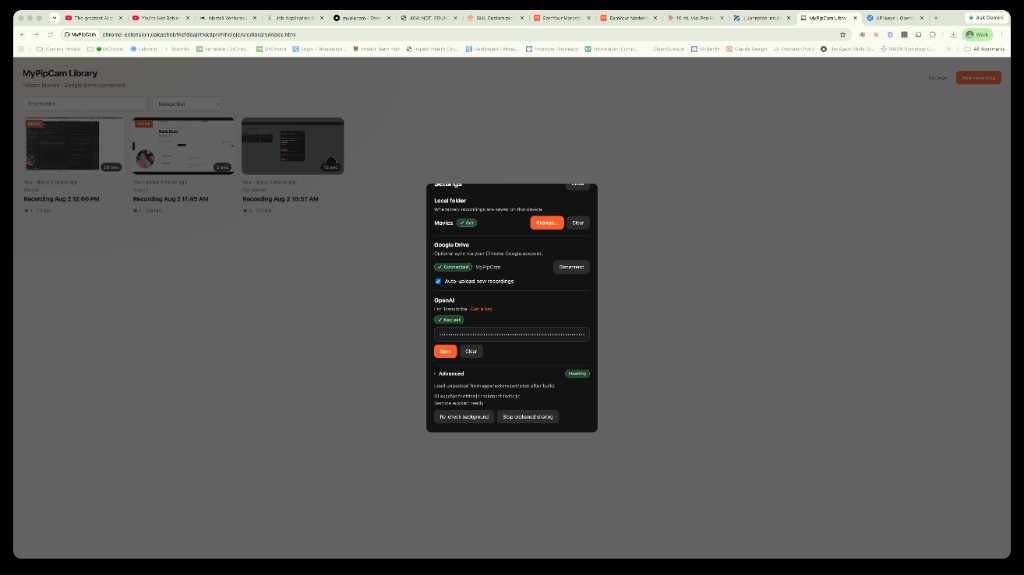Open a new browser tab
1024x575 pixels.
[936, 18]
